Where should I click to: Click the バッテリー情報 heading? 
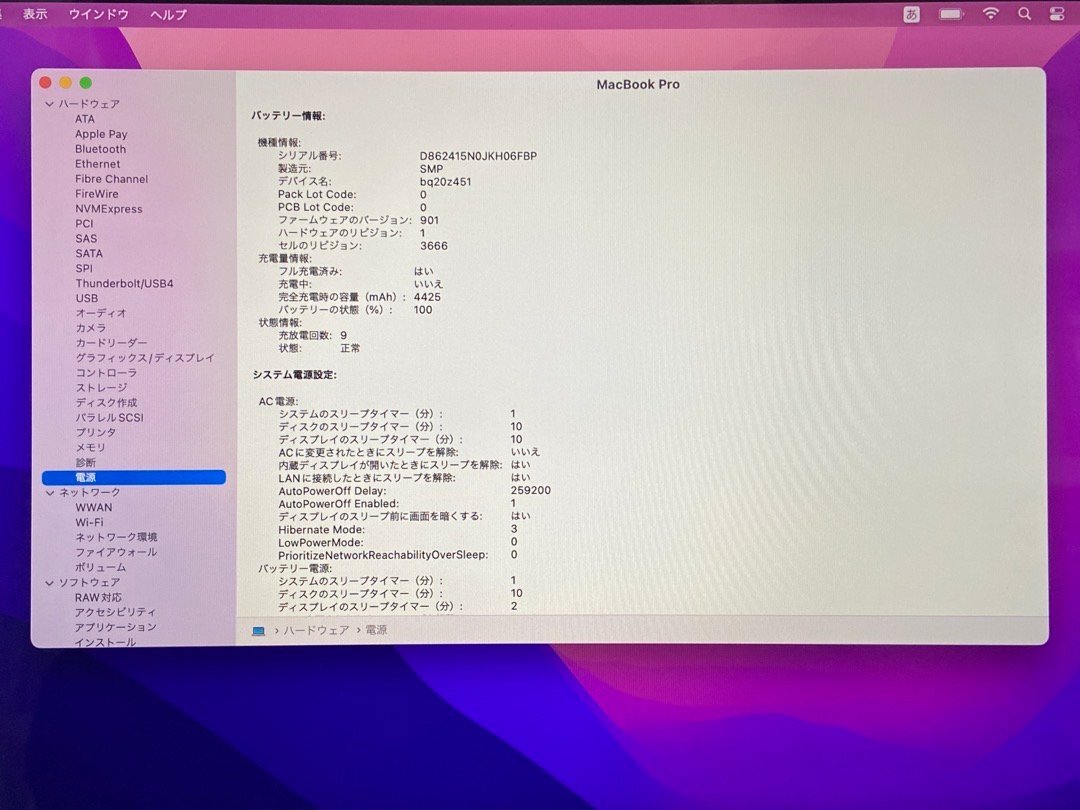point(288,116)
